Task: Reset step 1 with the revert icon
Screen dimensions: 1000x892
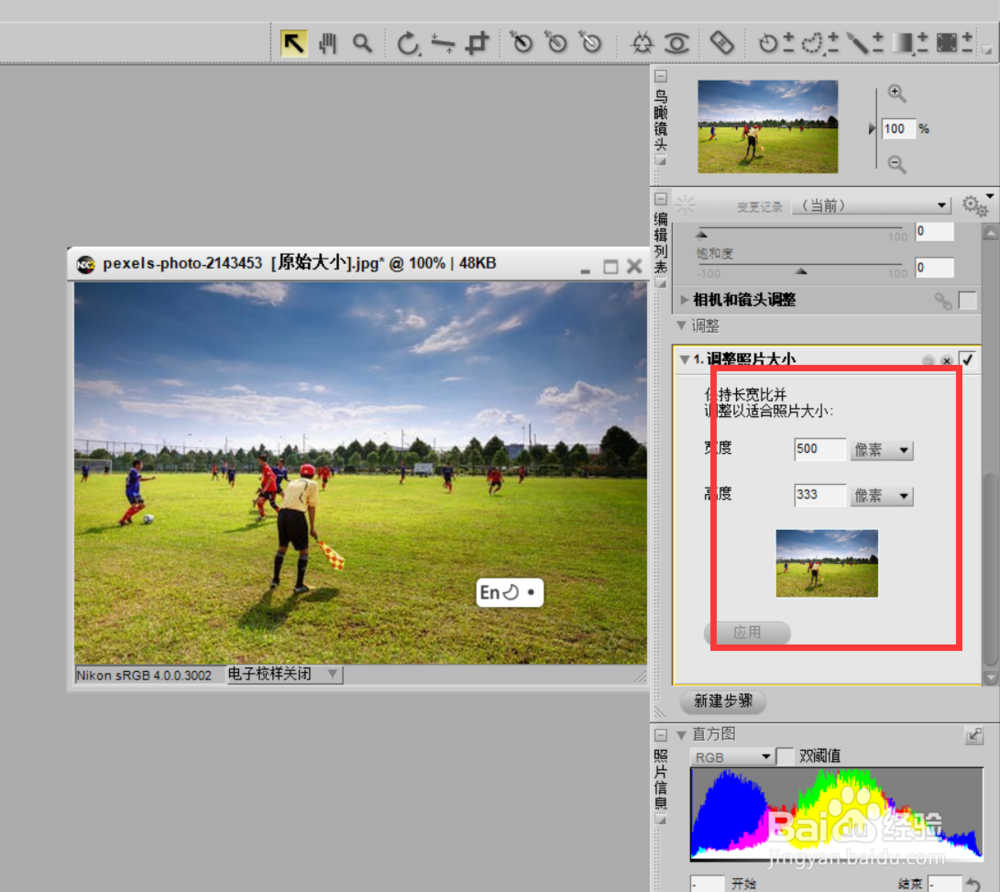Action: [928, 361]
